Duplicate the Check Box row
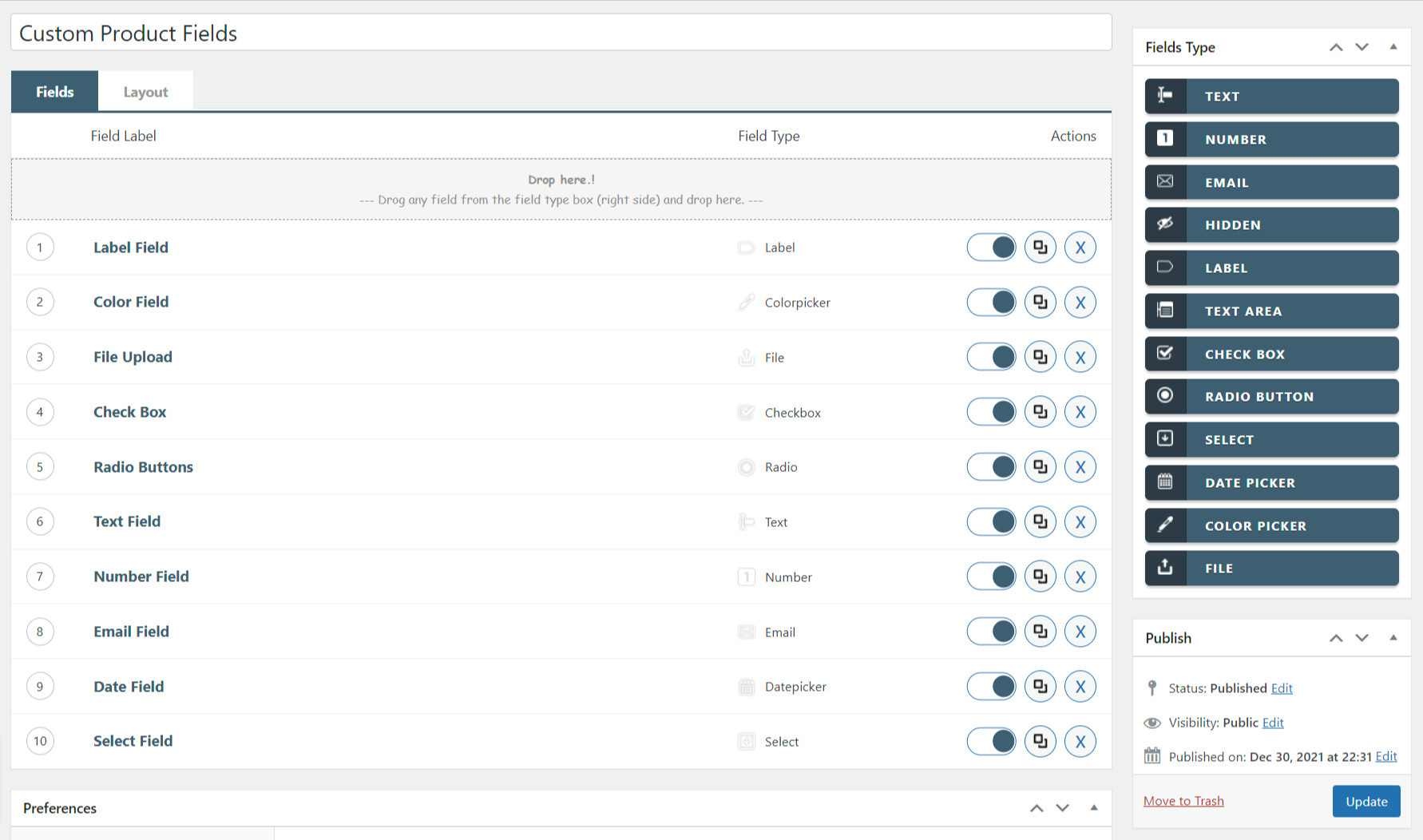Viewport: 1423px width, 840px height. [x=1040, y=412]
